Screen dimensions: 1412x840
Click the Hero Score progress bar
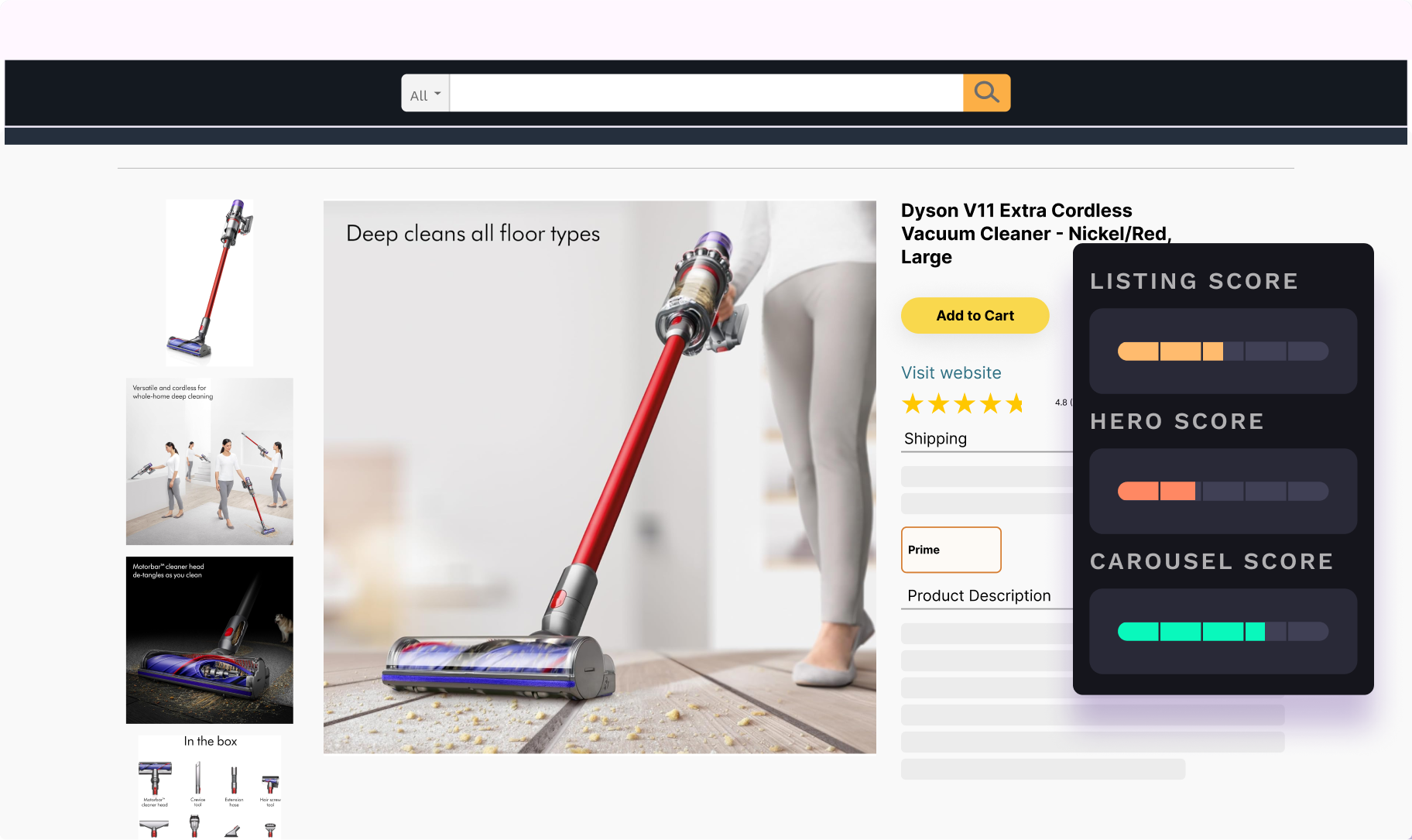[1223, 491]
